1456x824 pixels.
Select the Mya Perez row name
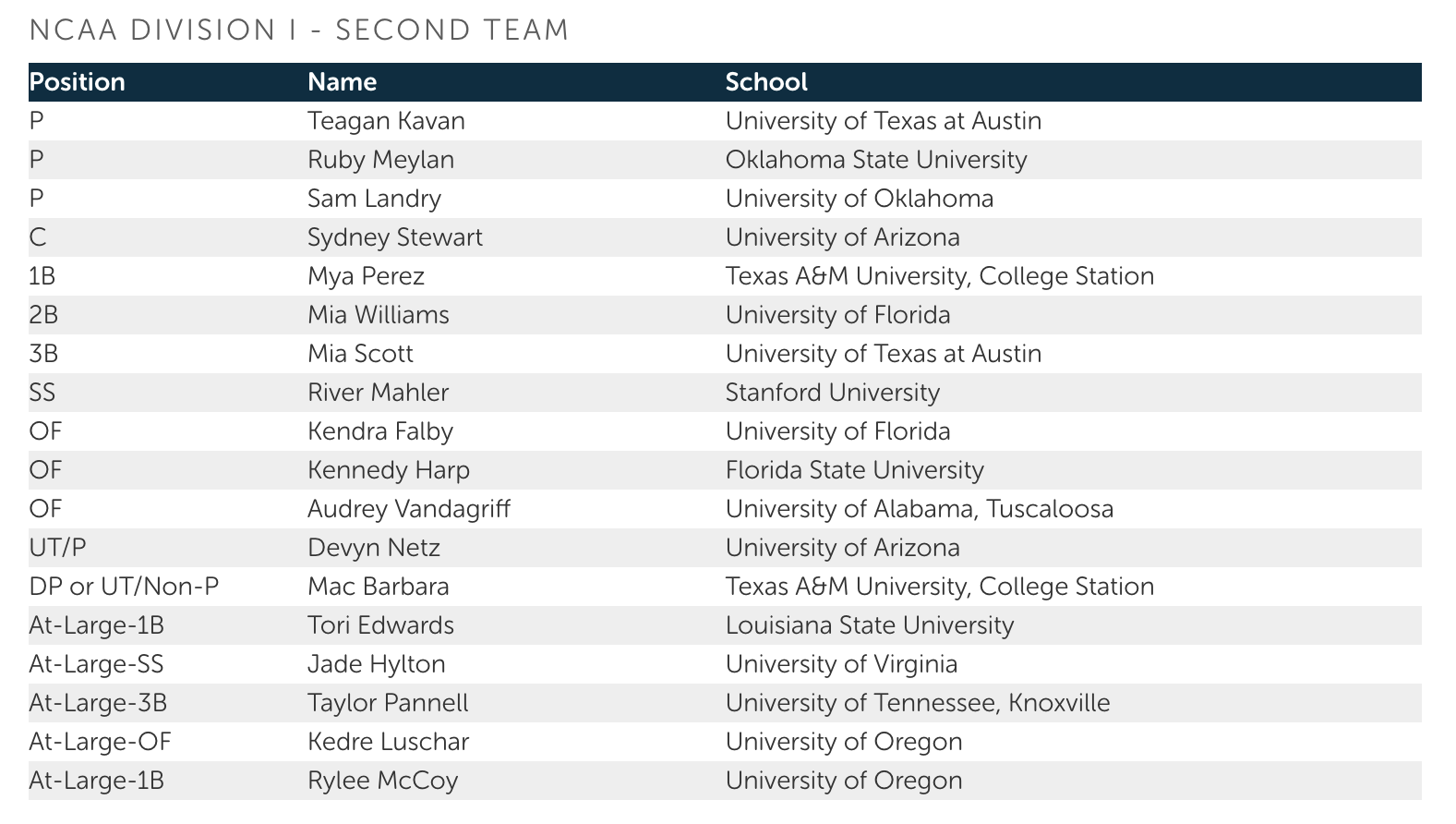(366, 276)
